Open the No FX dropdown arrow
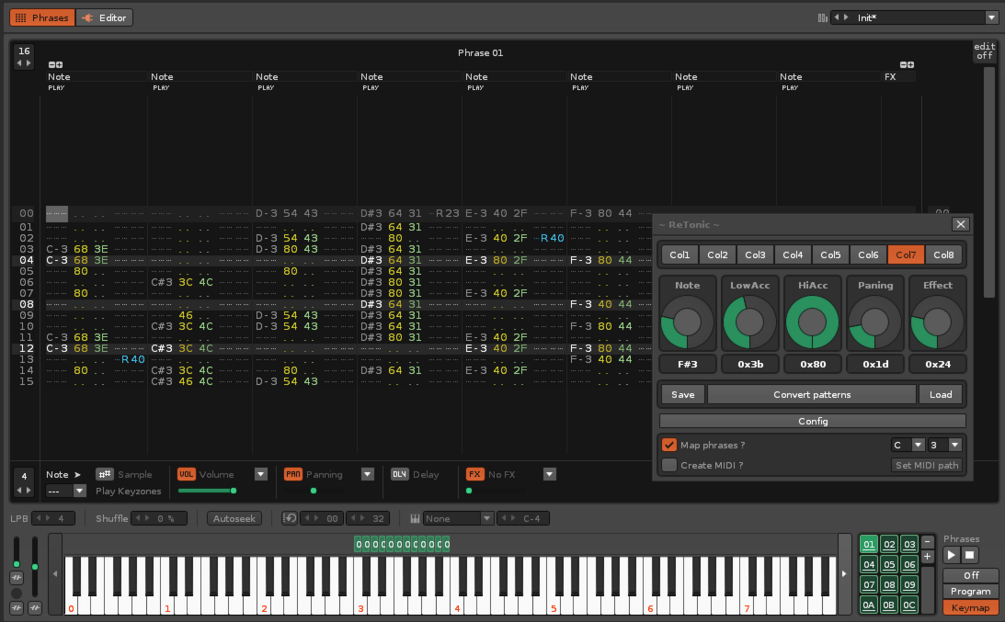The width and height of the screenshot is (1005, 622). tap(549, 475)
